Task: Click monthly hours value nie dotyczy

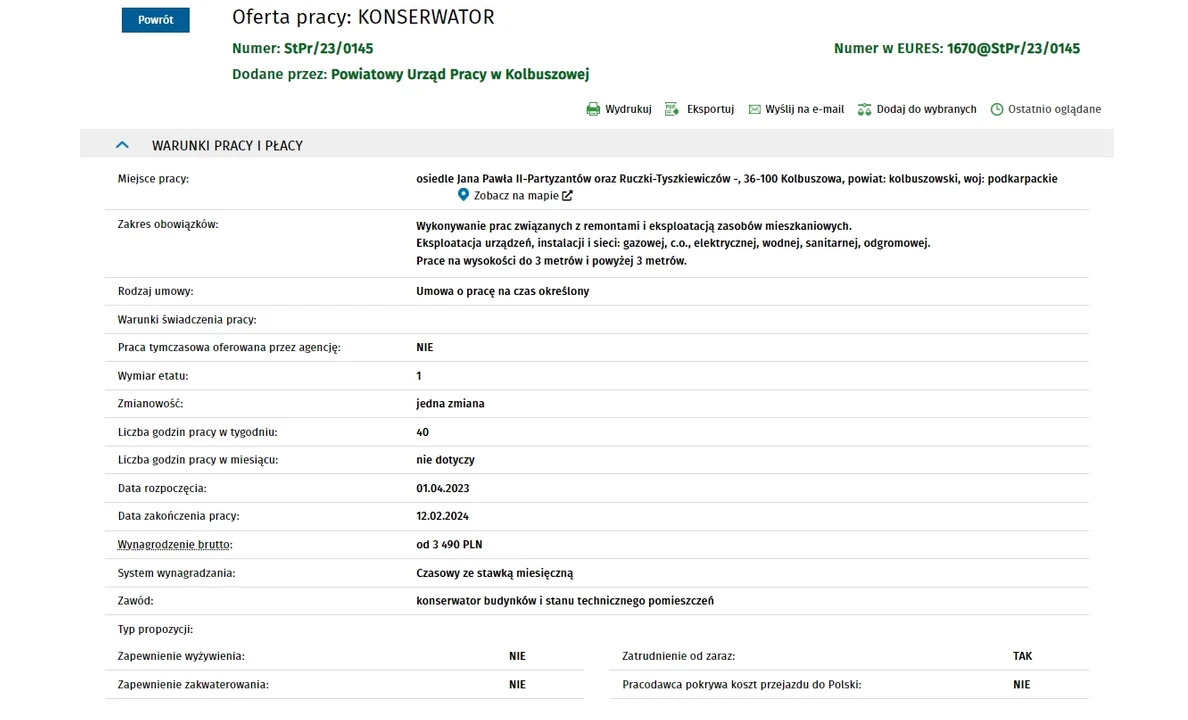Action: pyautogui.click(x=446, y=459)
